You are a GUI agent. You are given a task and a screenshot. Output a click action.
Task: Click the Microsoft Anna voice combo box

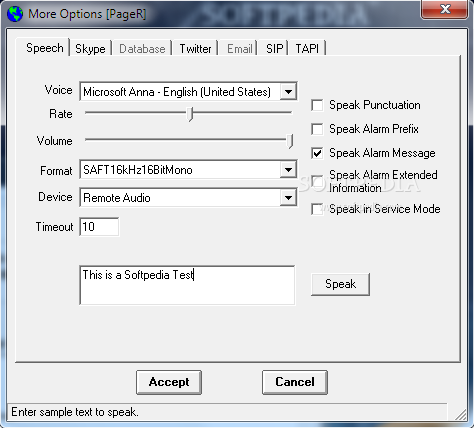[188, 91]
